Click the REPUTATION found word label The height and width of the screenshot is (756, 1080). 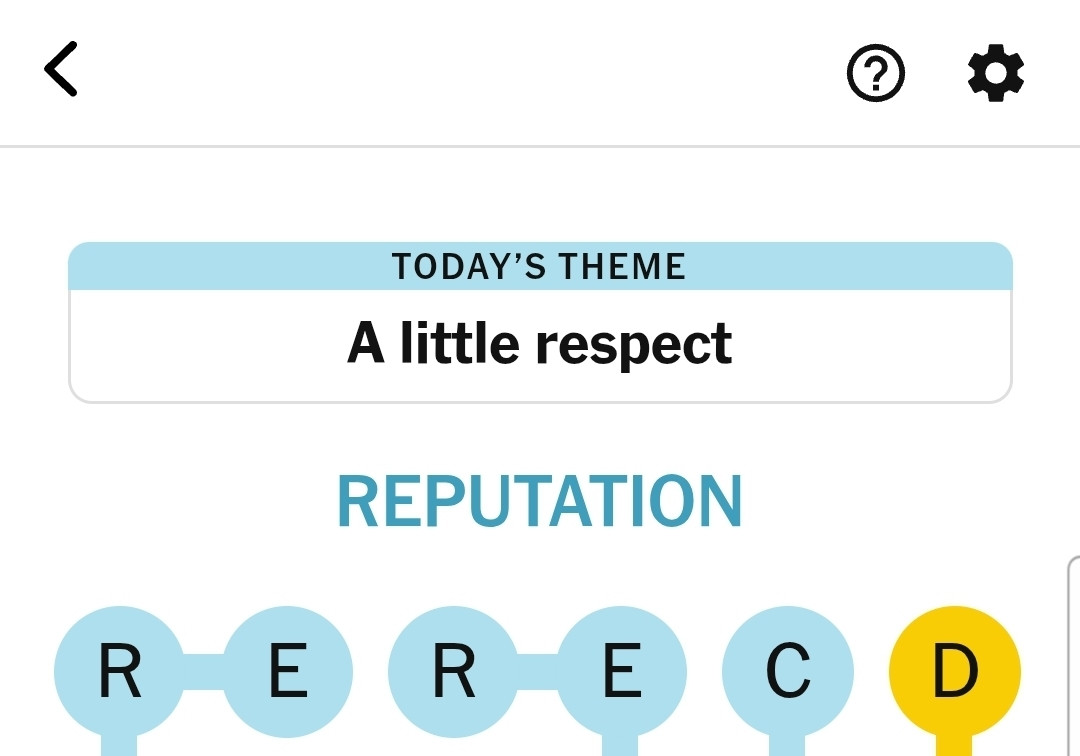tap(540, 501)
